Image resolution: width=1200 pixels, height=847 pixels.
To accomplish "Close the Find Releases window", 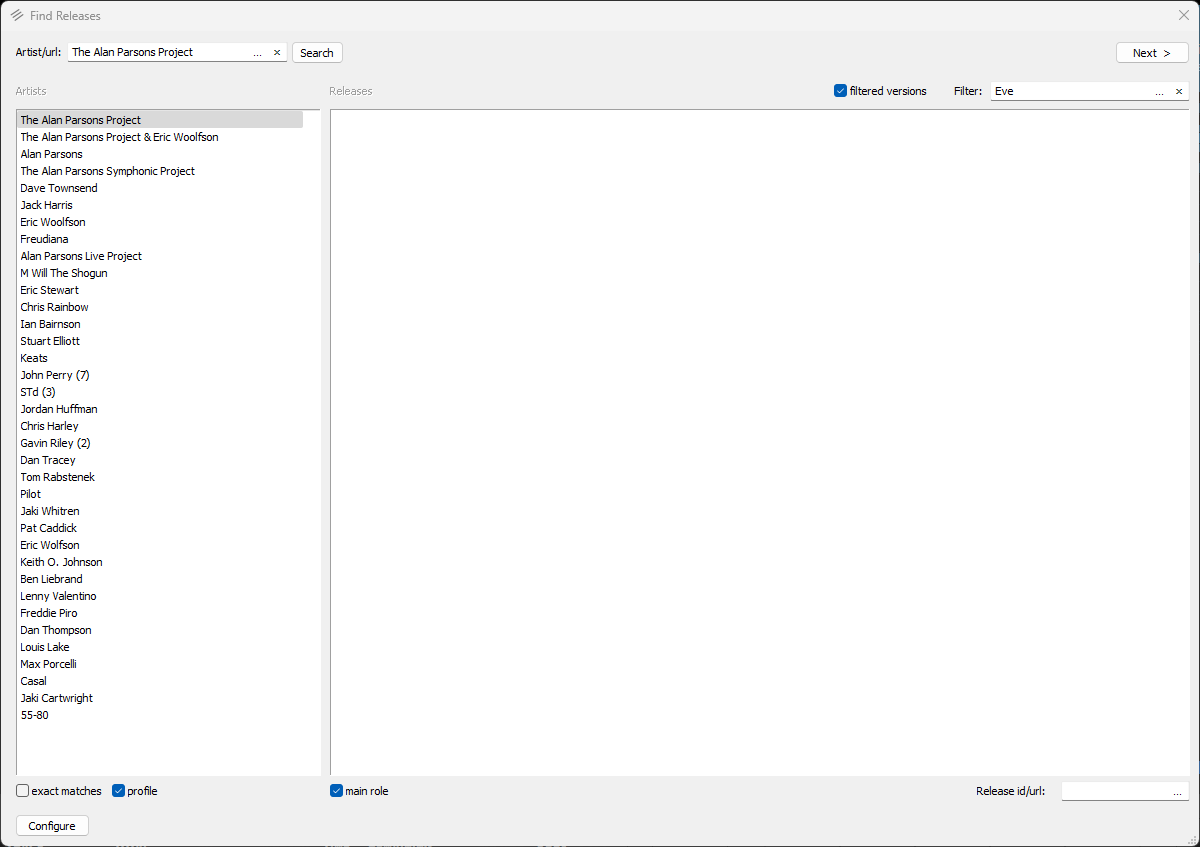I will 1184,15.
